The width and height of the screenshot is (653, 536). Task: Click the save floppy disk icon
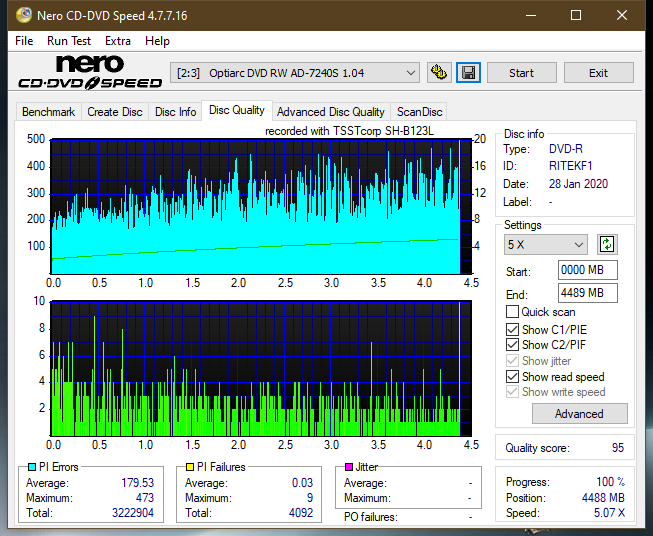[x=469, y=73]
